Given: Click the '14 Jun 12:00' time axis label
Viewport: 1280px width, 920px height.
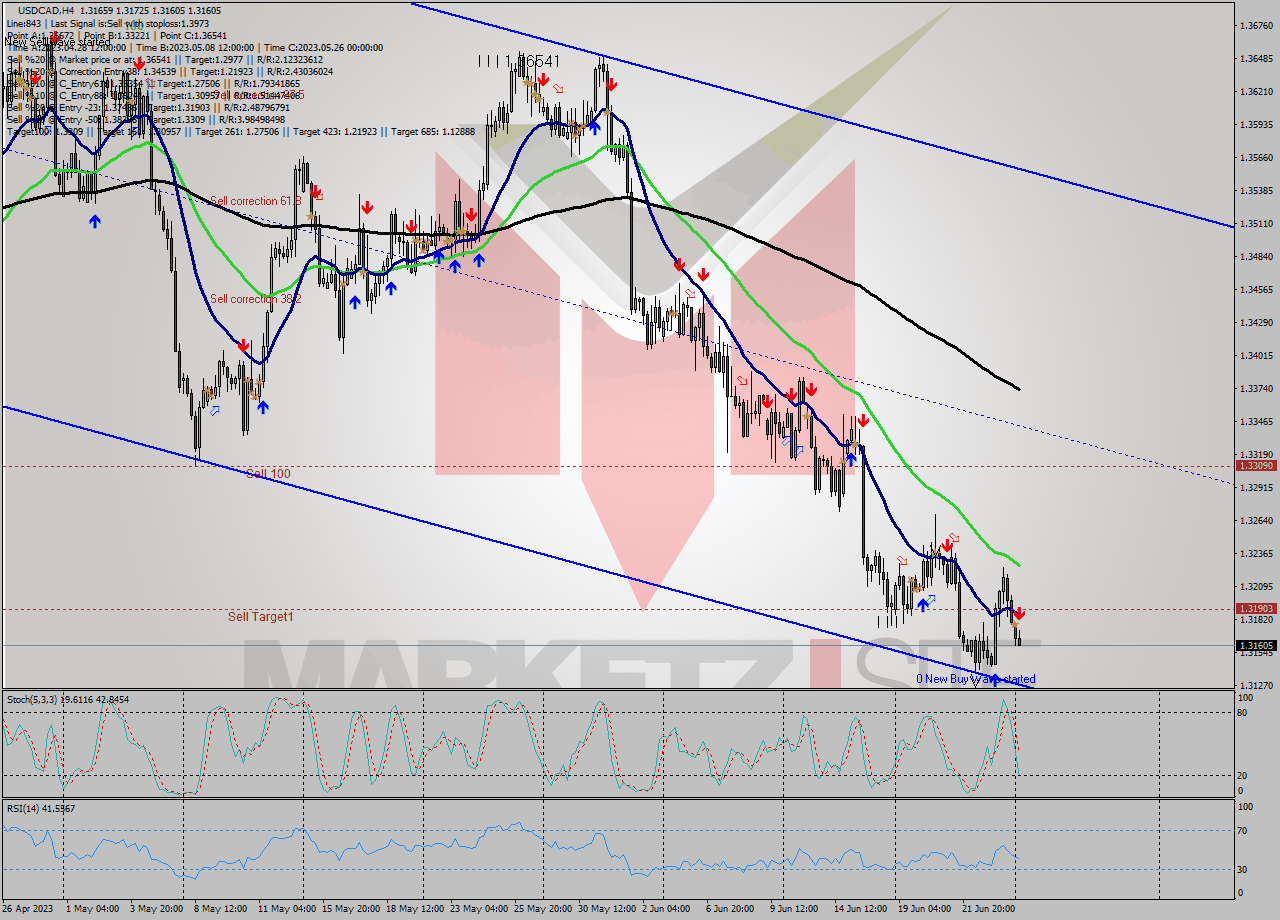Looking at the screenshot, I should 861,908.
